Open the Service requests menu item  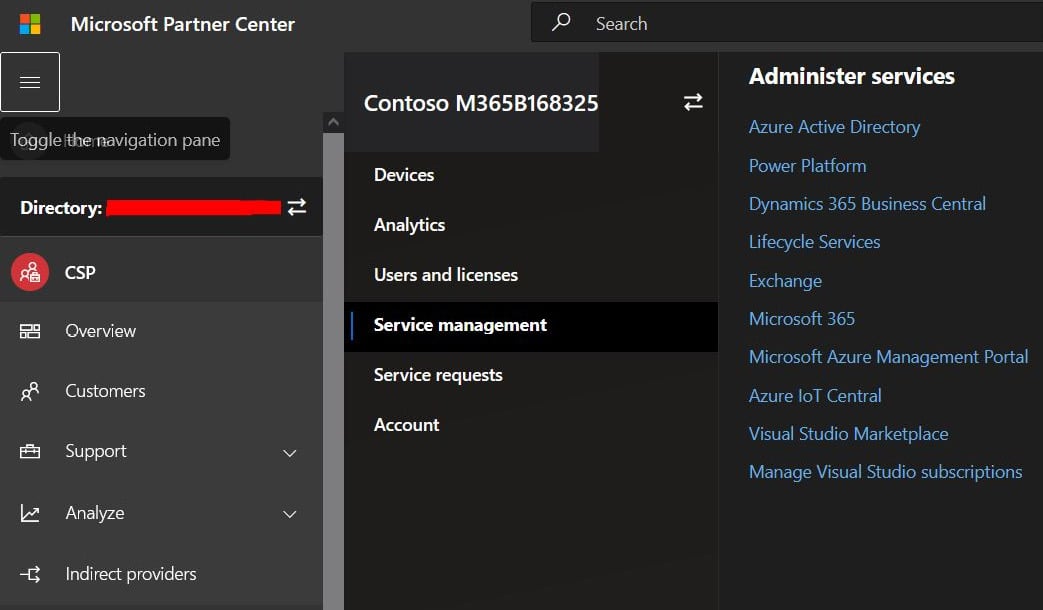pos(531,375)
